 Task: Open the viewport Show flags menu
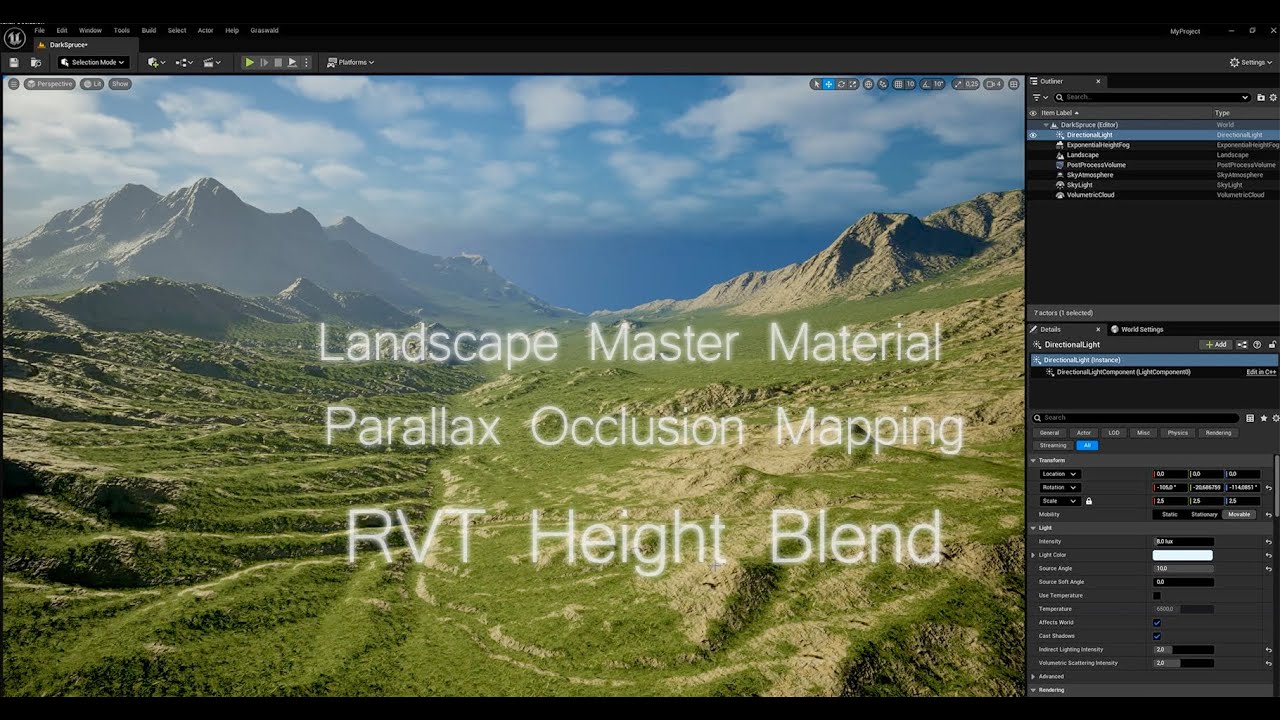tap(120, 84)
